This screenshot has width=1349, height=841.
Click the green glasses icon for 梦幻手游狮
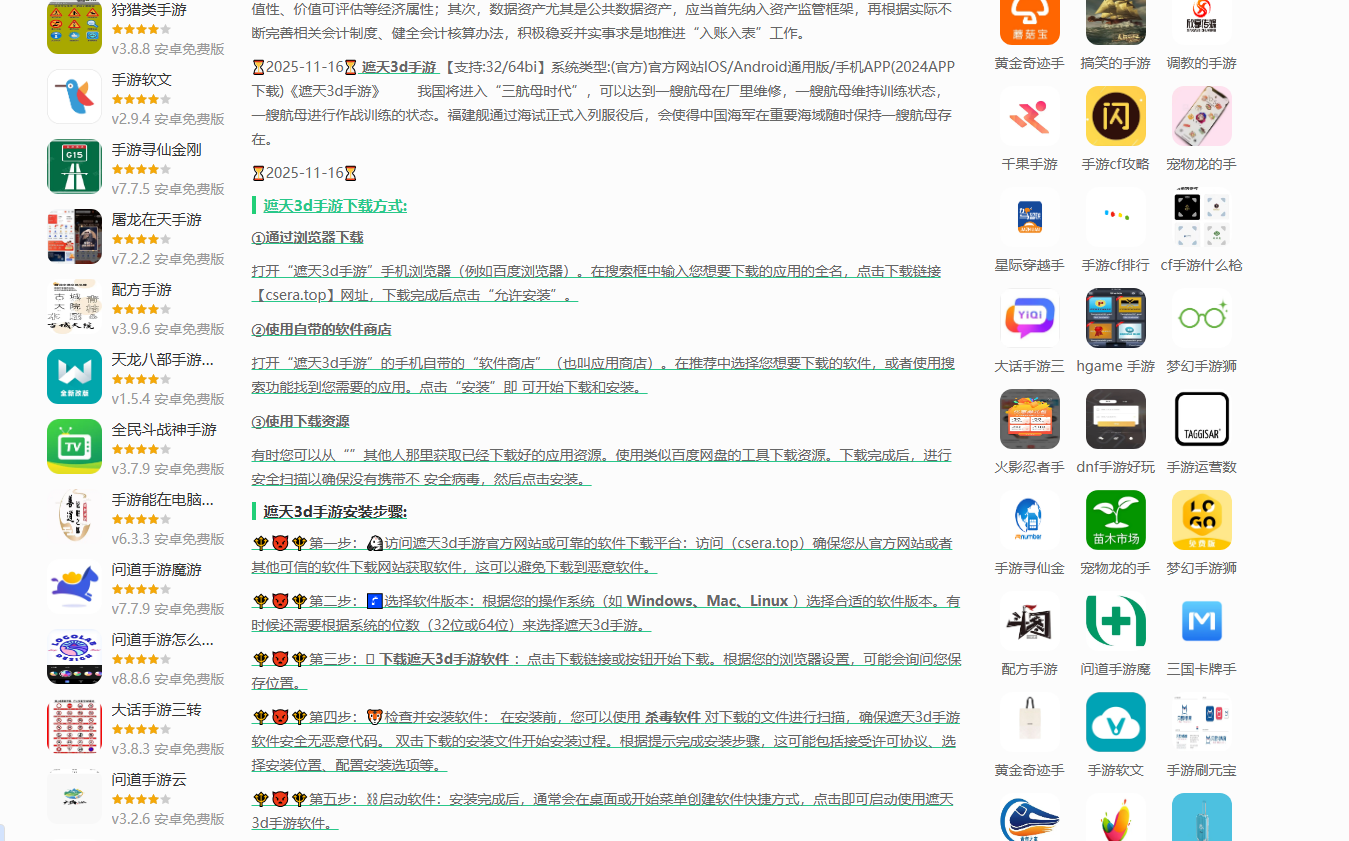coord(1201,318)
